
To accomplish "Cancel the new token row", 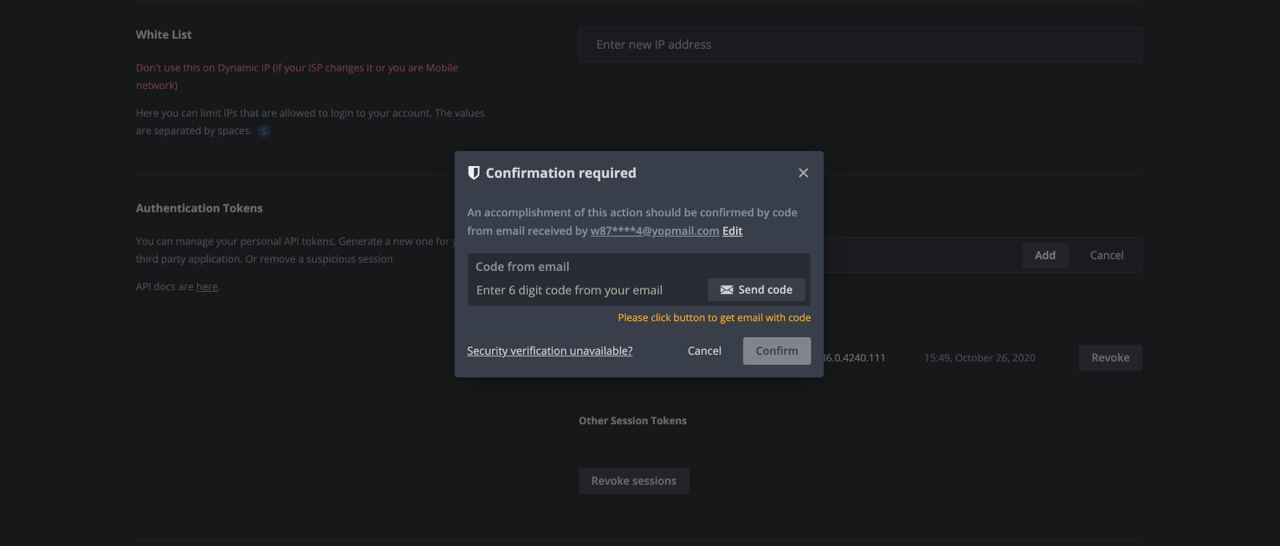I will coord(1106,255).
